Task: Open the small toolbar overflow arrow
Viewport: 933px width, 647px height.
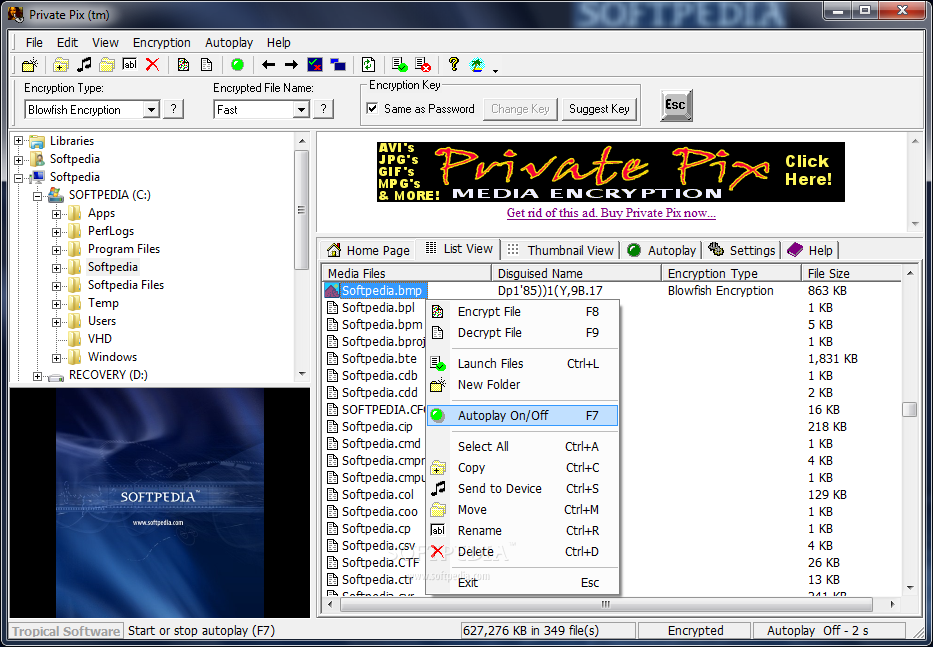Action: tap(495, 70)
